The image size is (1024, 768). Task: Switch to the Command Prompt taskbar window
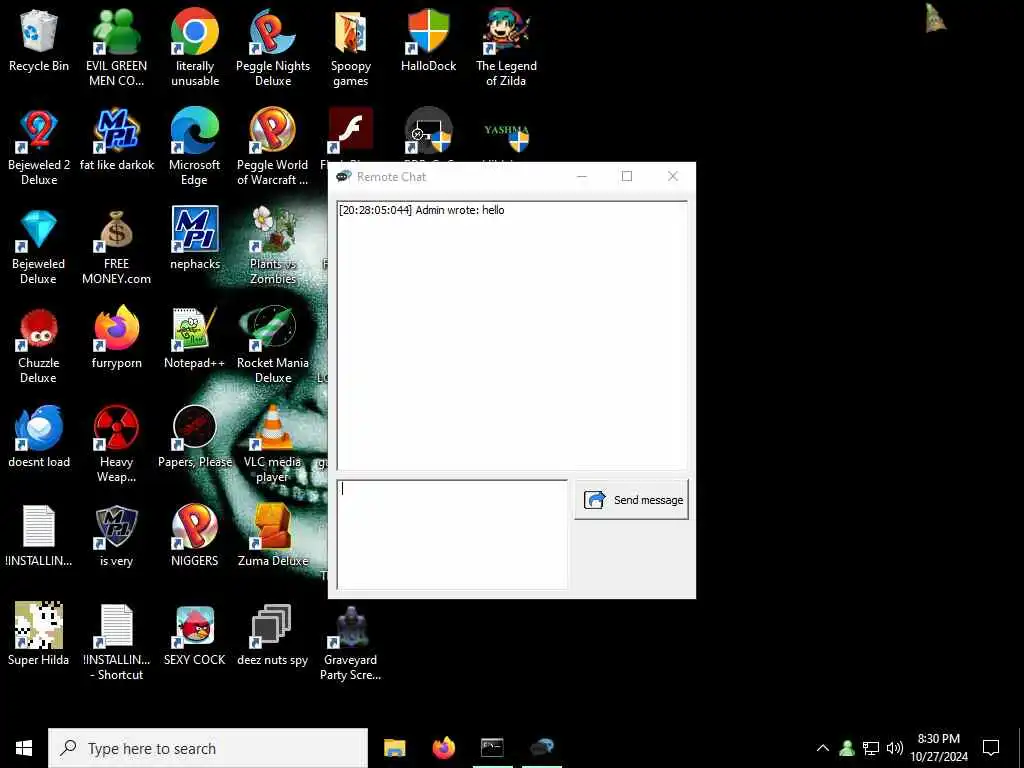(492, 748)
